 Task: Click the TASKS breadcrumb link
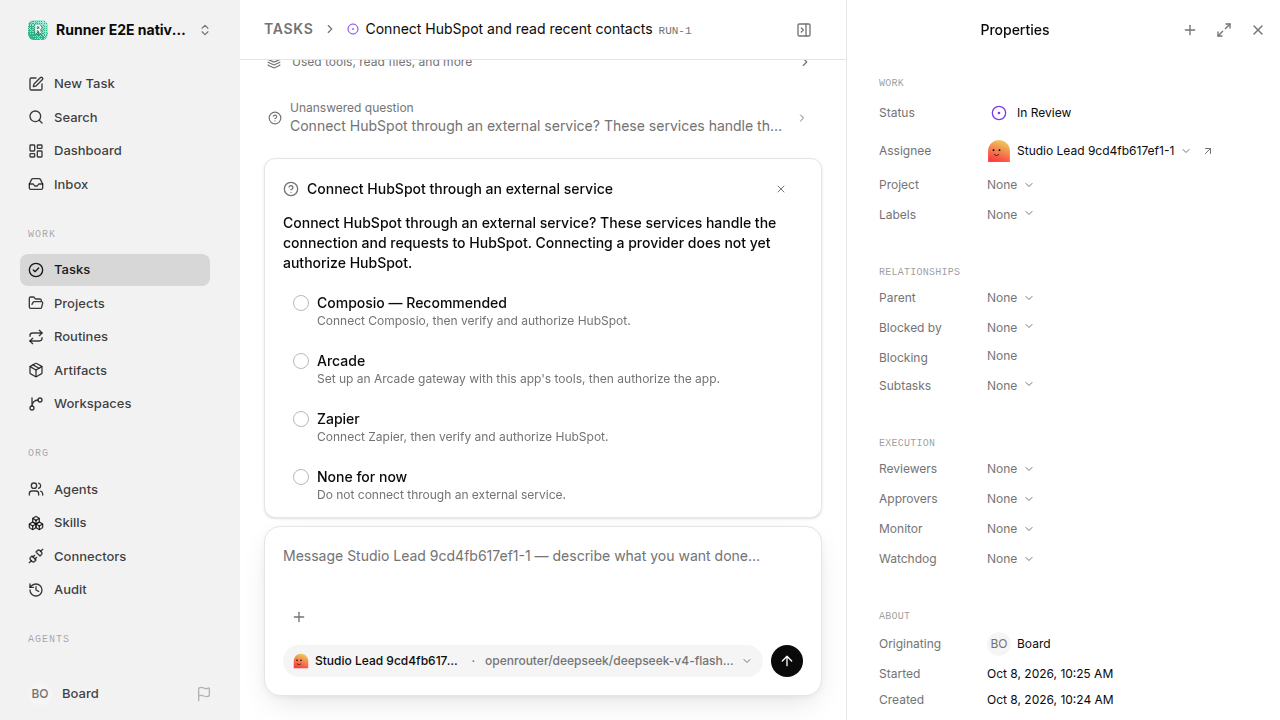[288, 30]
